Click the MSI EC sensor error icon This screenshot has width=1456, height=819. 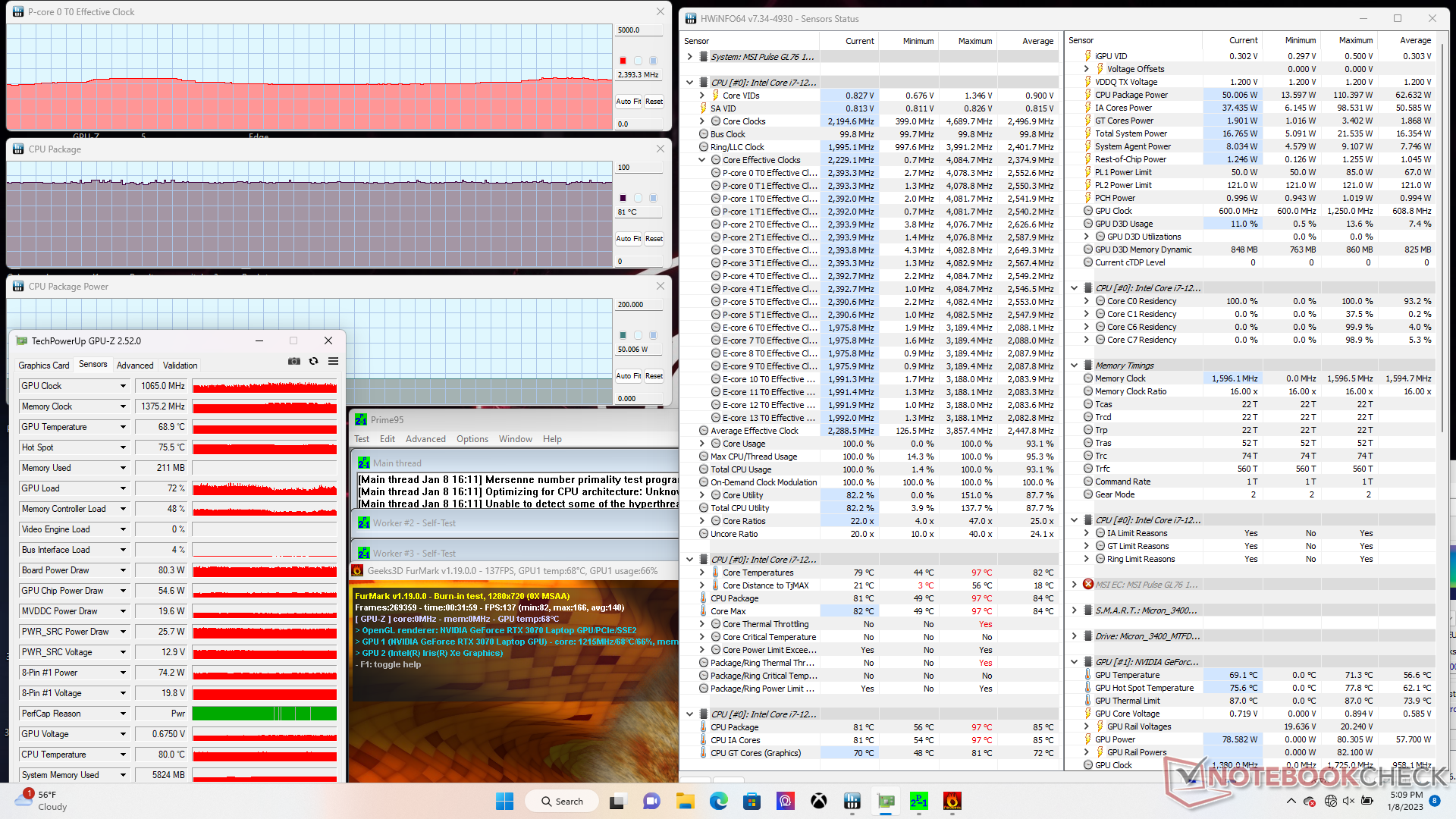click(x=1087, y=584)
